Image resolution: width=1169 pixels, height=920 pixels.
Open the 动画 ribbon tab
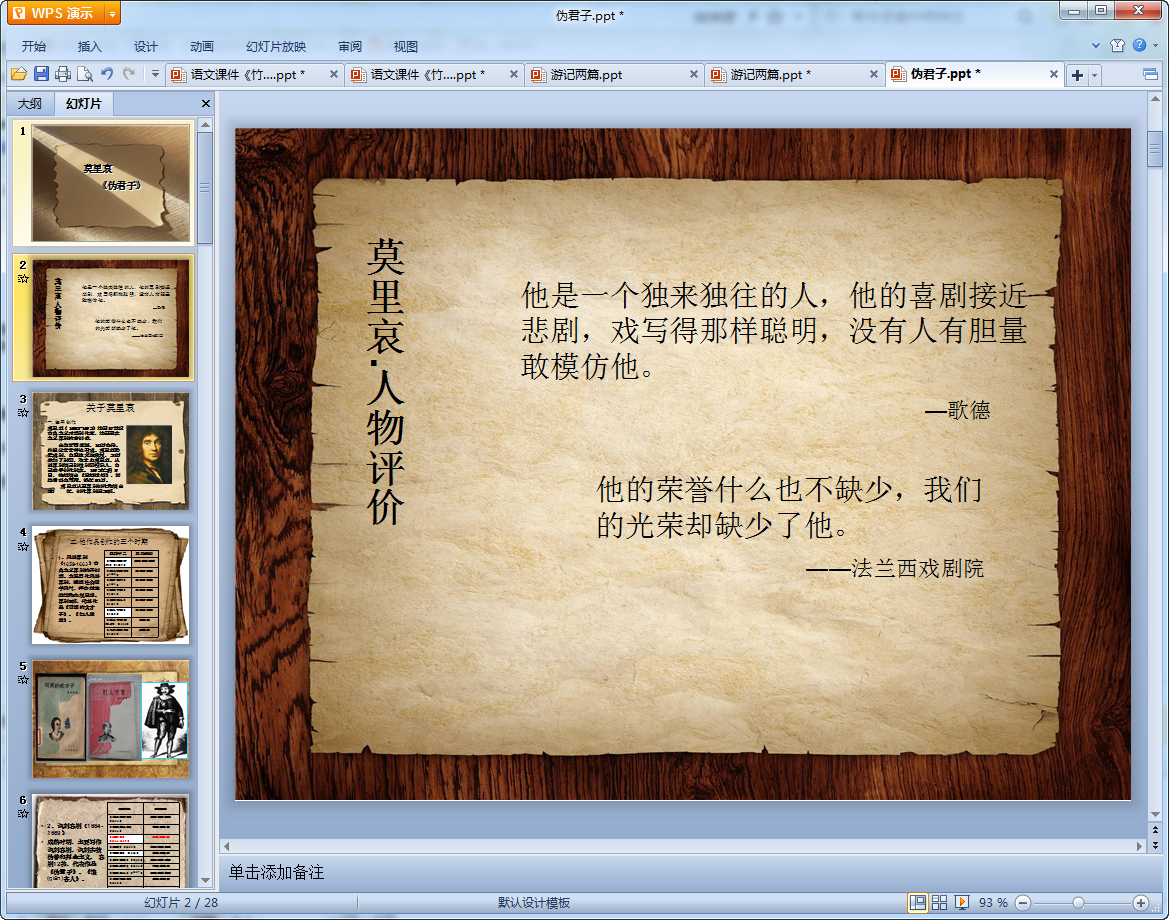[202, 46]
